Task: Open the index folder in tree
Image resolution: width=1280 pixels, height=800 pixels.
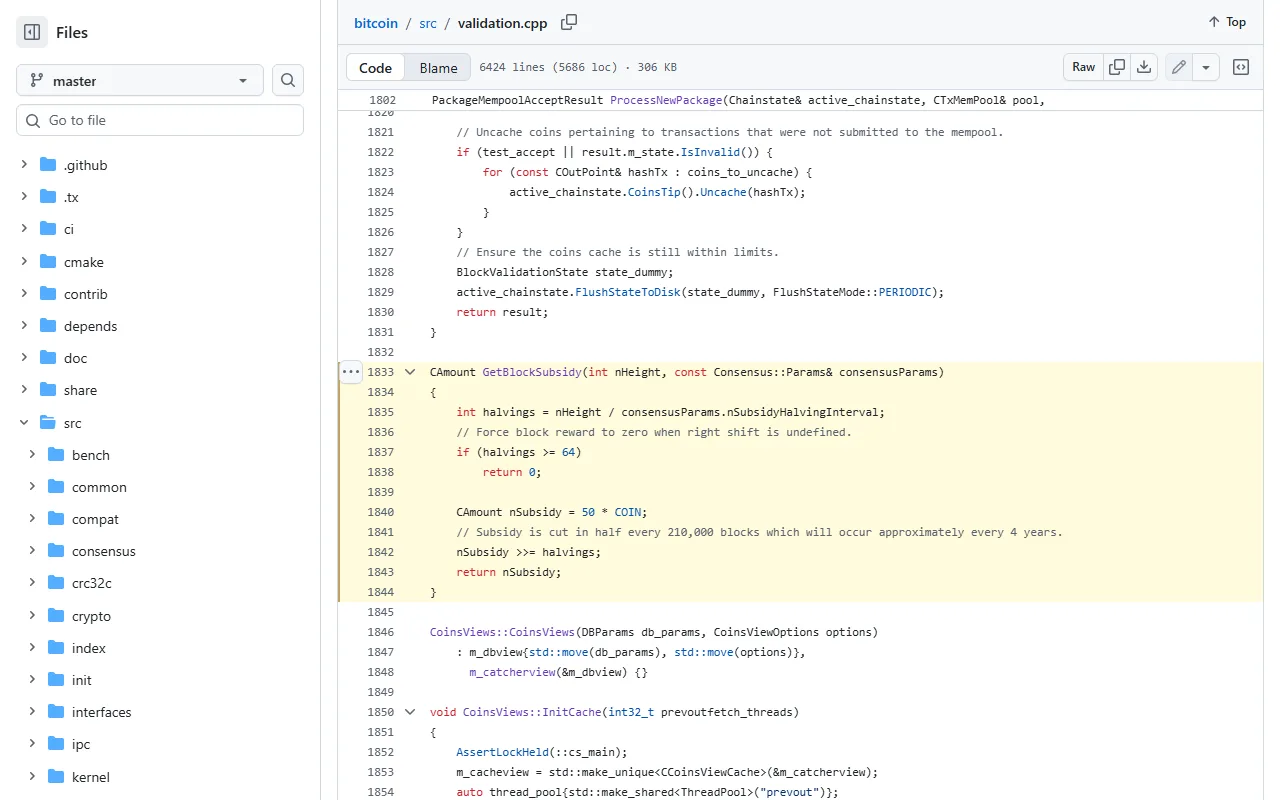Action: [89, 648]
